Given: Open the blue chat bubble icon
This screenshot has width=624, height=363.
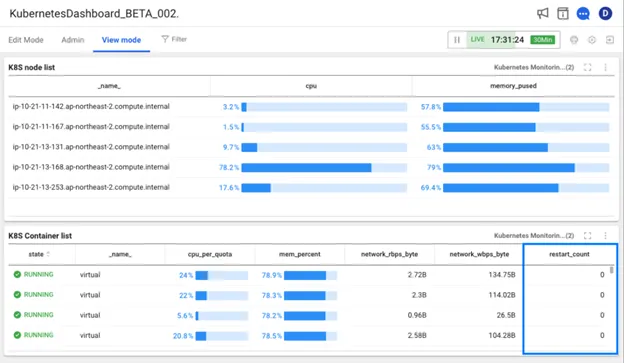Looking at the screenshot, I should point(583,14).
